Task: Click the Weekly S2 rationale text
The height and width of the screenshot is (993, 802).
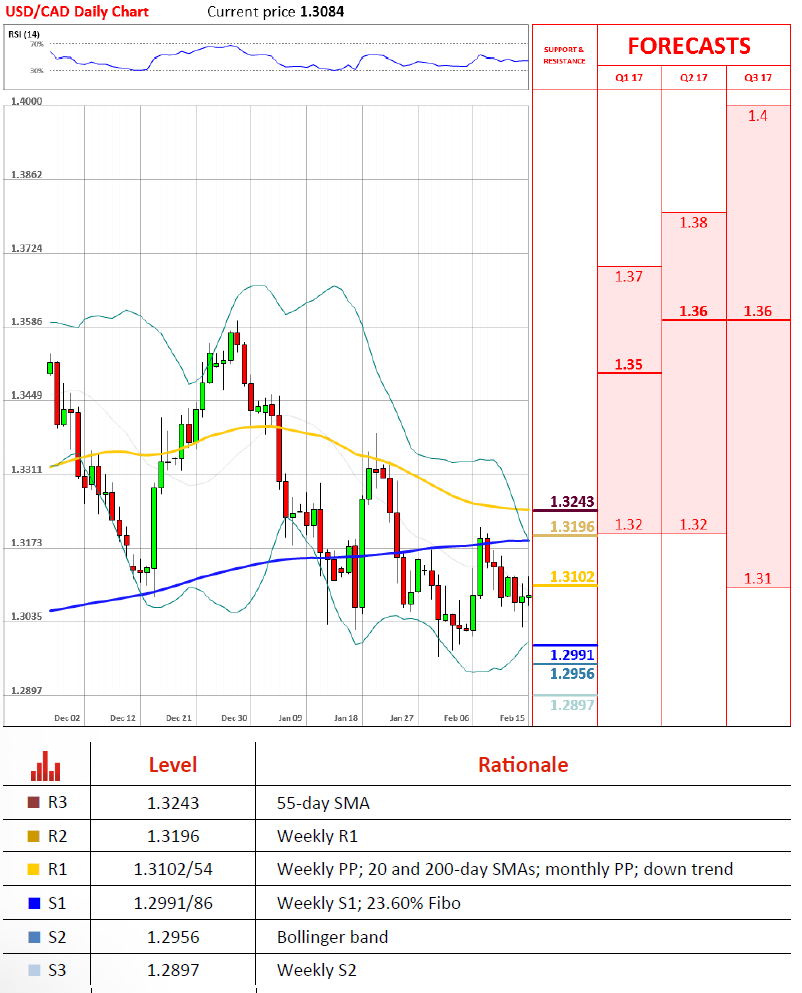Action: [x=317, y=970]
